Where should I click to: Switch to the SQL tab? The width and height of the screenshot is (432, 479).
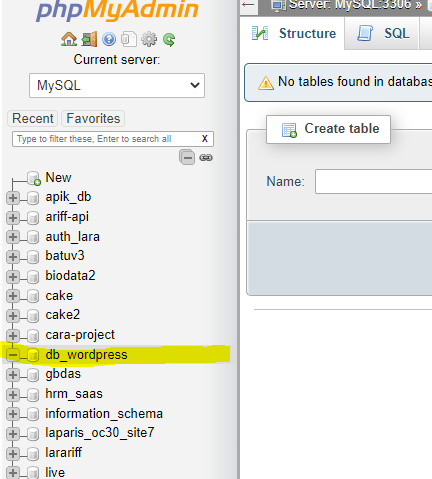pyautogui.click(x=383, y=33)
